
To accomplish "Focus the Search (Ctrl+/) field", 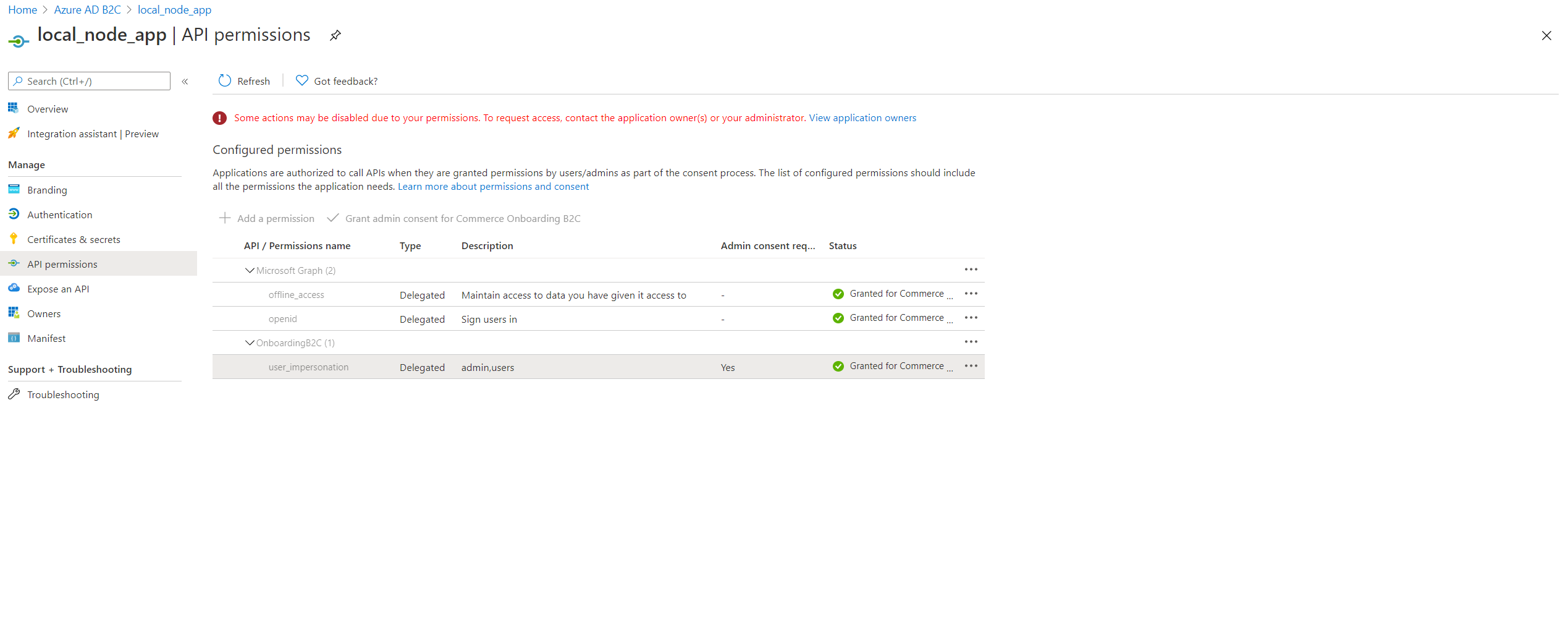I will [89, 81].
